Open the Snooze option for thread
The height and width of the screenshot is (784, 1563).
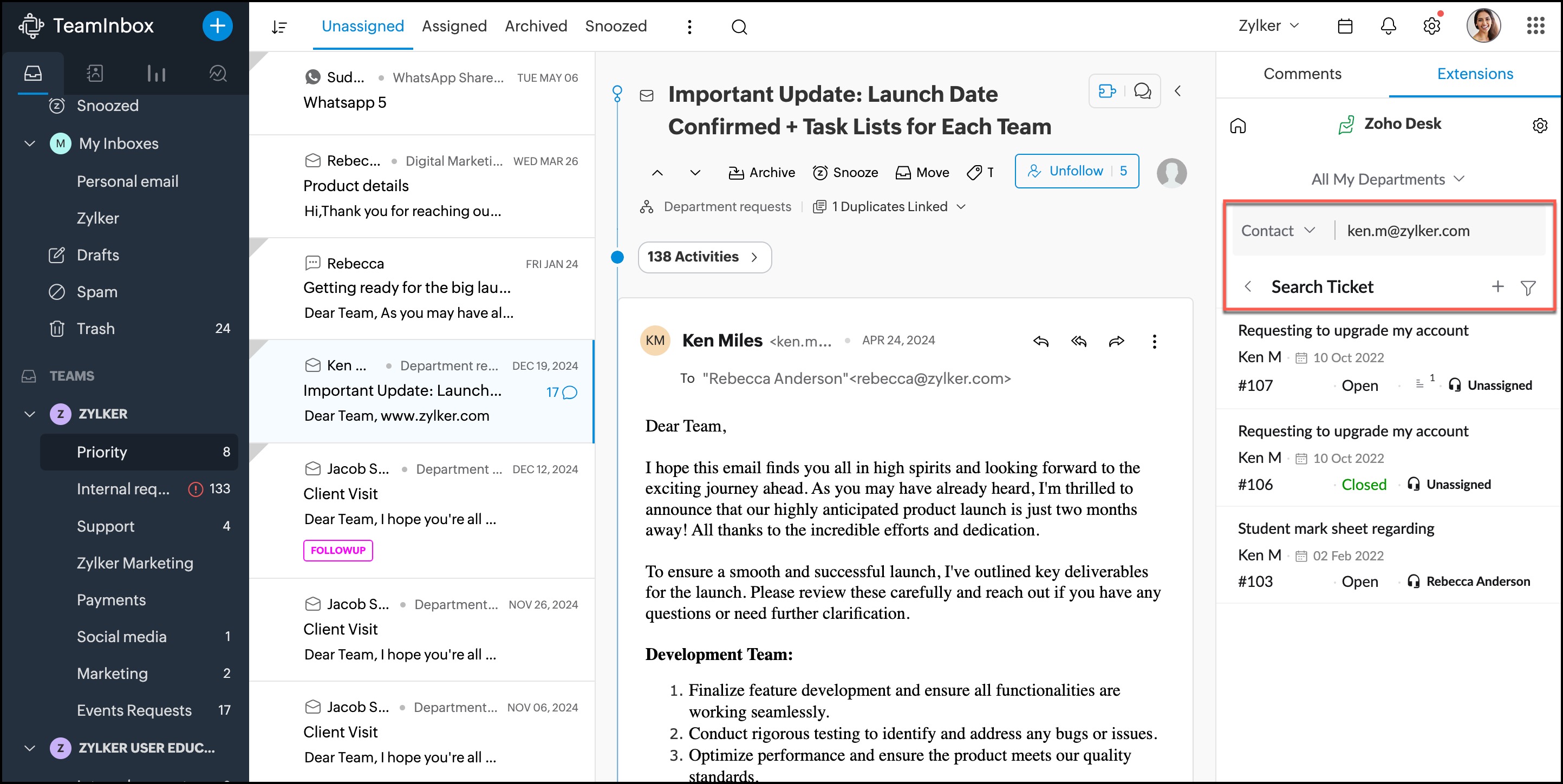845,172
